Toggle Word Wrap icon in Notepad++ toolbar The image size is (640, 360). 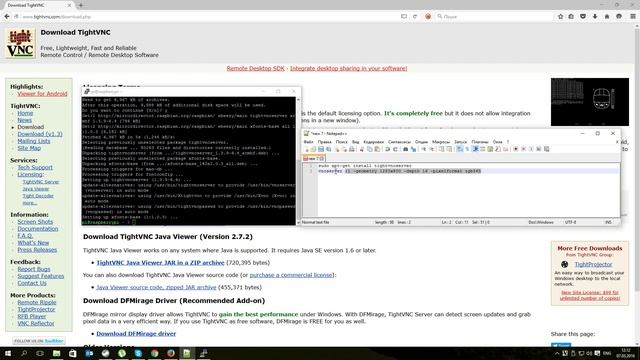[460, 149]
